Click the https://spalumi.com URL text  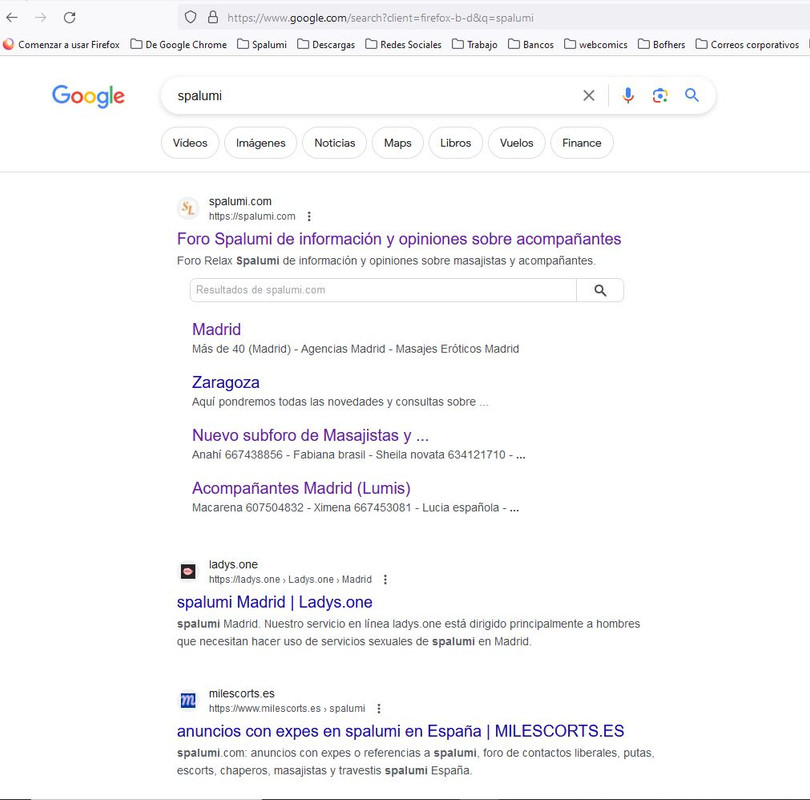[x=252, y=216]
